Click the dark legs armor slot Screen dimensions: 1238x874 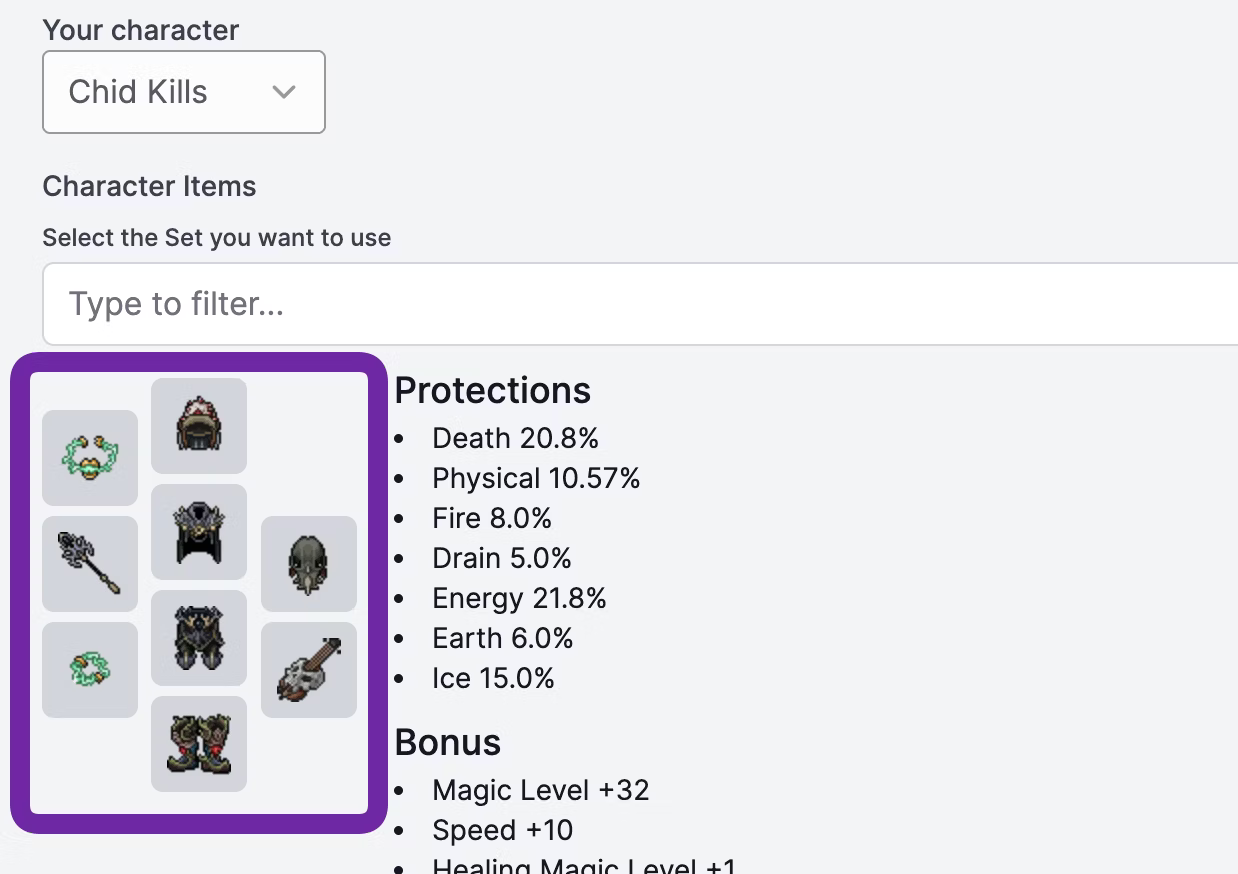tap(199, 637)
